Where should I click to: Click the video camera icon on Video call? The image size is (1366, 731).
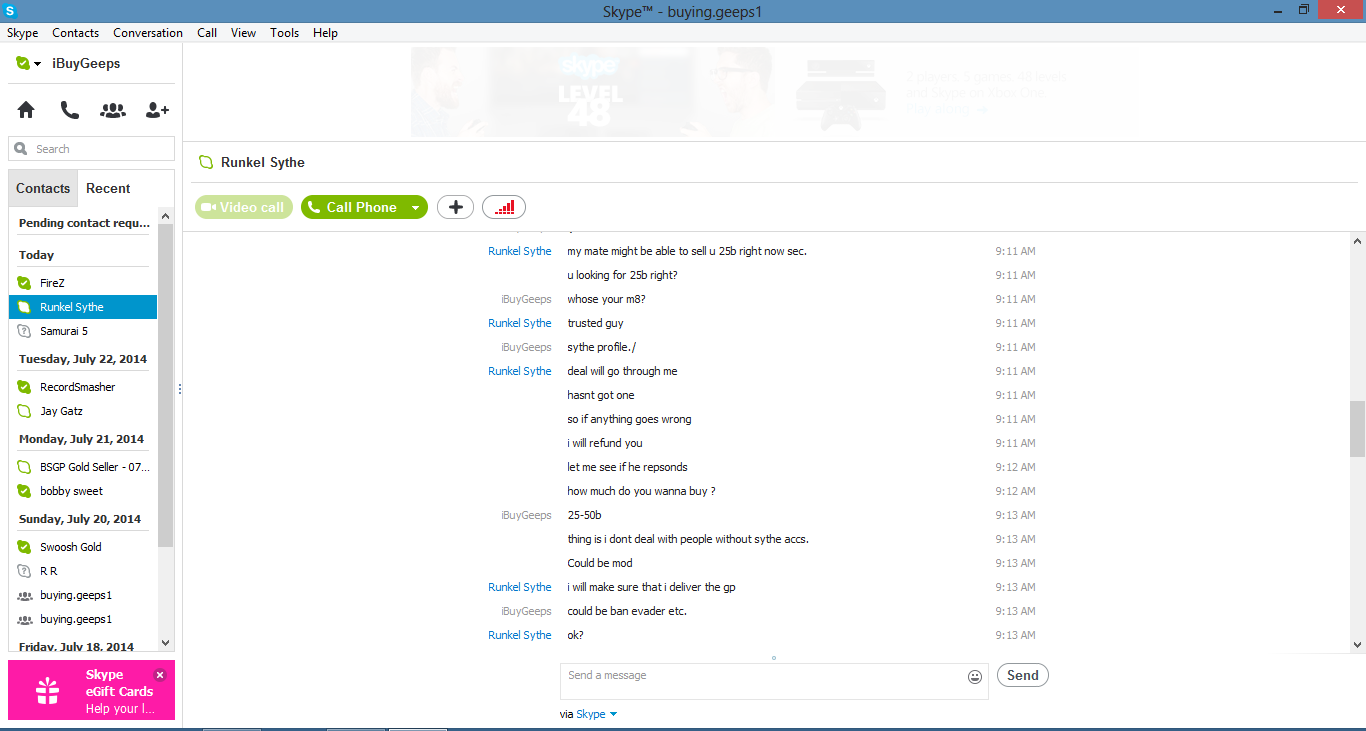[x=208, y=207]
